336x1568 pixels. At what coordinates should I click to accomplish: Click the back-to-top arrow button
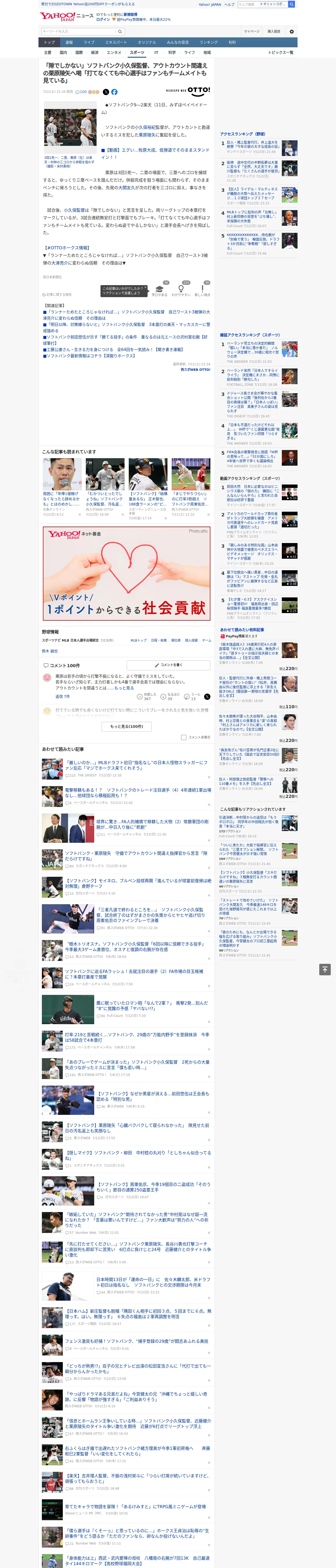pyautogui.click(x=325, y=969)
